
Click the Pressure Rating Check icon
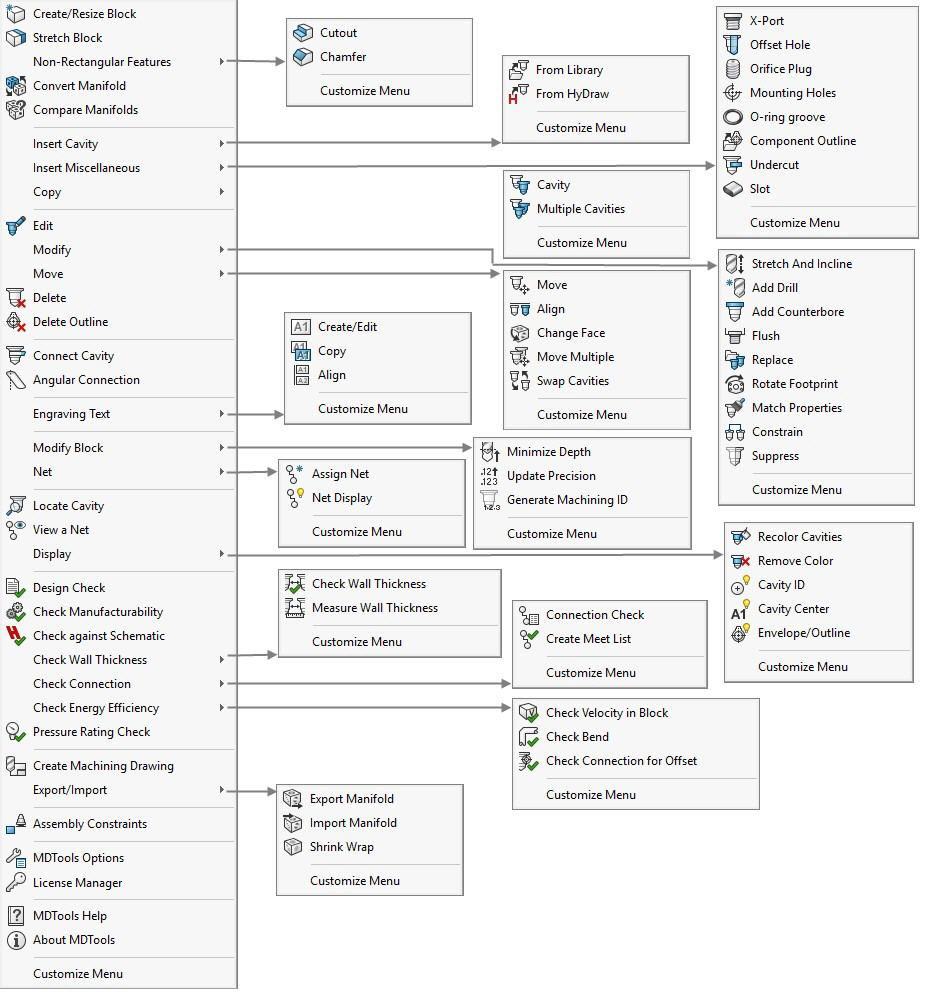coord(15,732)
